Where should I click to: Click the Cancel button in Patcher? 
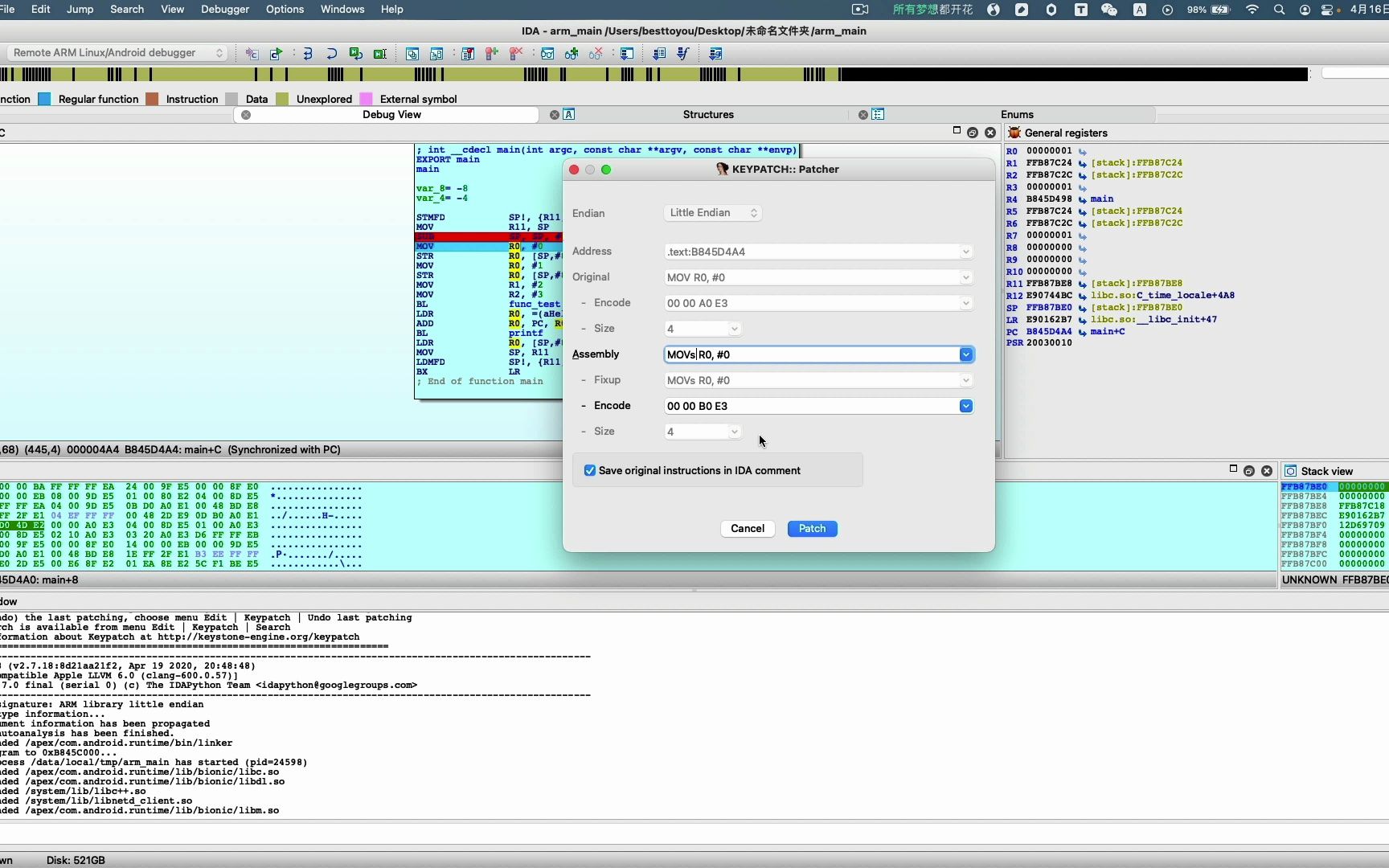(747, 529)
